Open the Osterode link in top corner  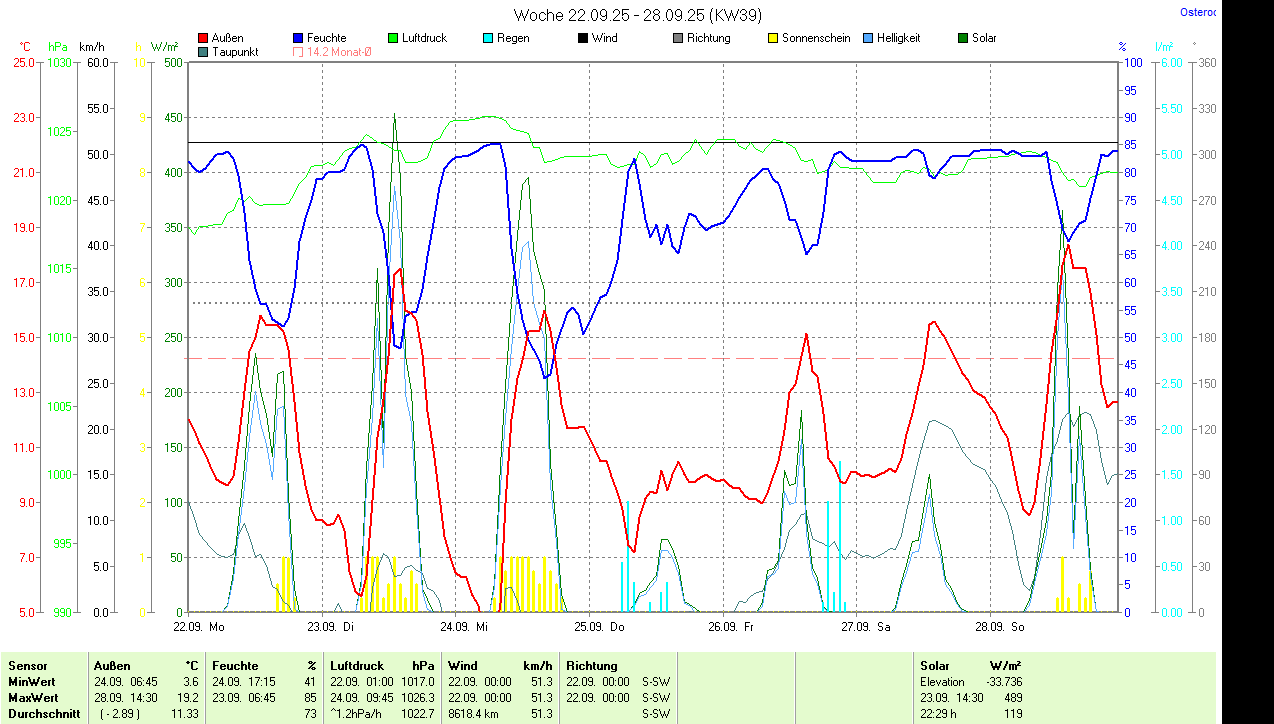click(x=1196, y=13)
